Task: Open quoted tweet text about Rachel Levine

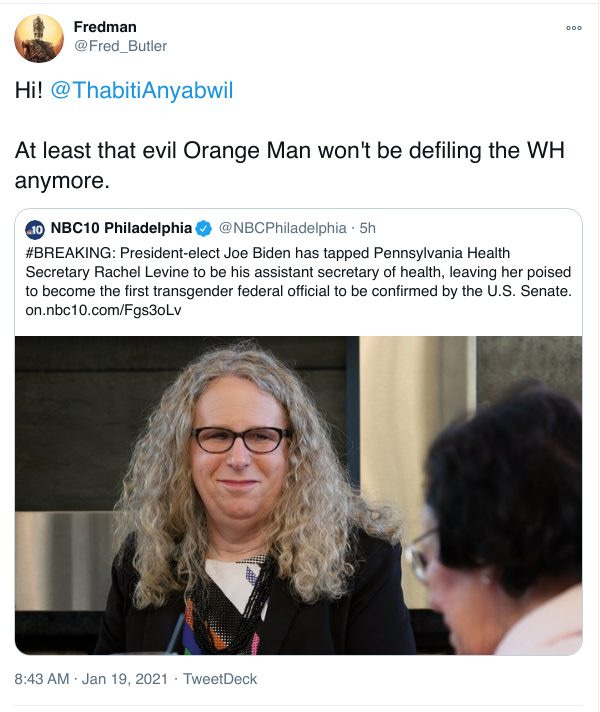Action: pos(298,272)
